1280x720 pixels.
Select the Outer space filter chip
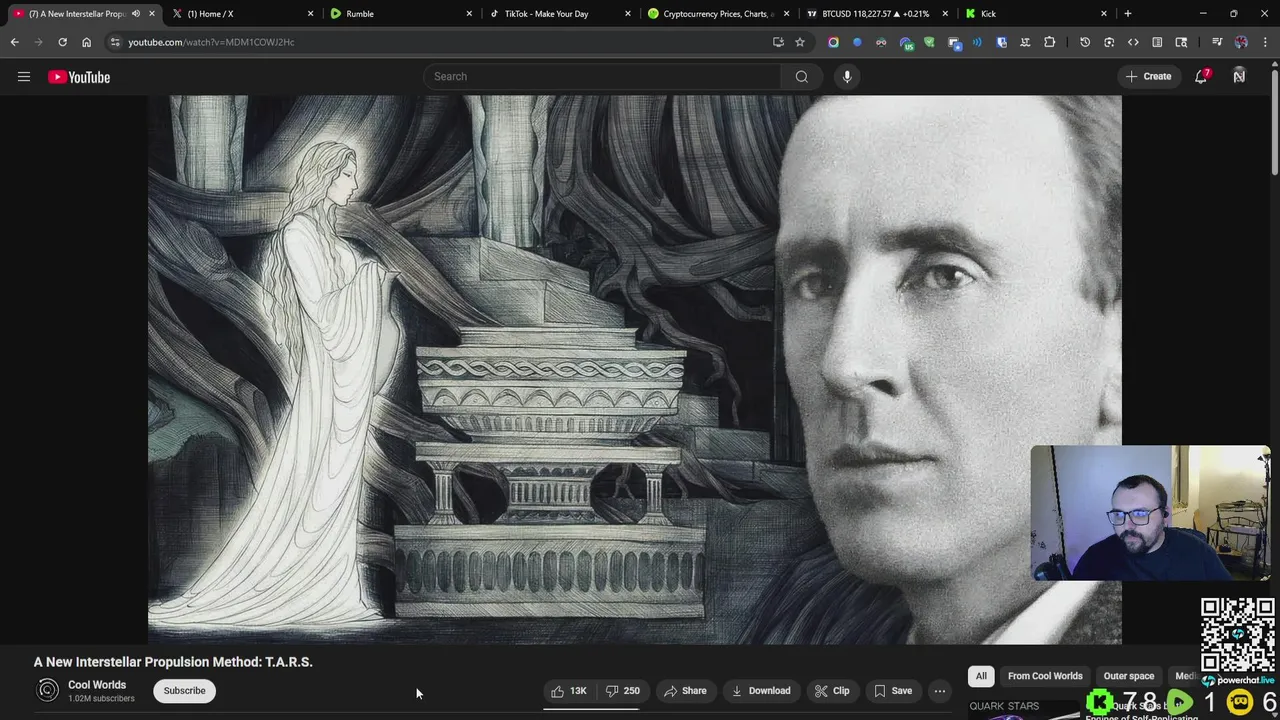coord(1128,676)
